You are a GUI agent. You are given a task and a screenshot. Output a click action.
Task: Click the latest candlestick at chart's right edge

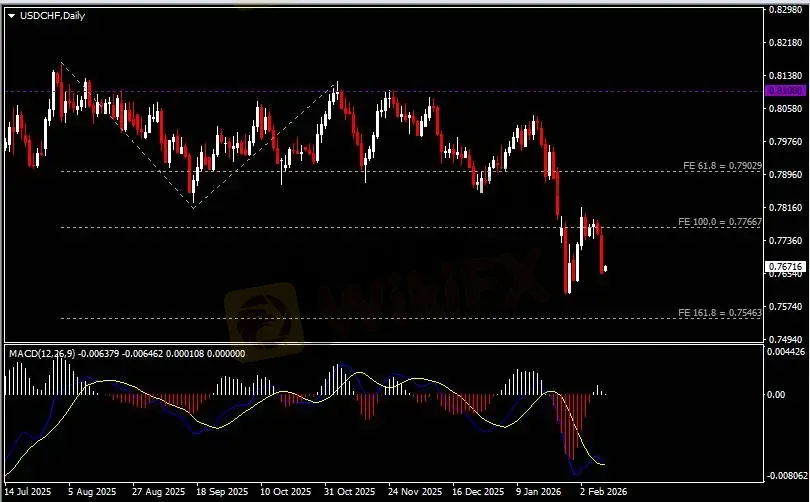pyautogui.click(x=604, y=267)
